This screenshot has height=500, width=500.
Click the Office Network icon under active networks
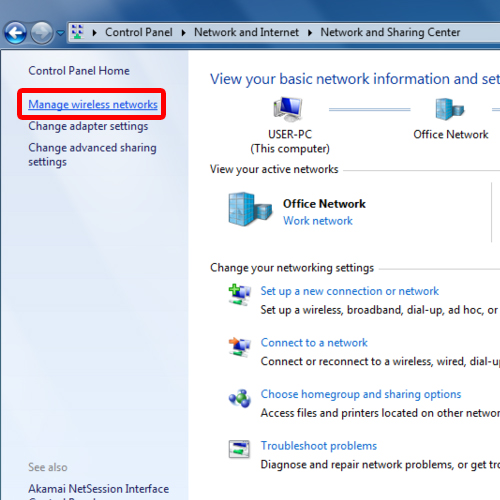250,209
